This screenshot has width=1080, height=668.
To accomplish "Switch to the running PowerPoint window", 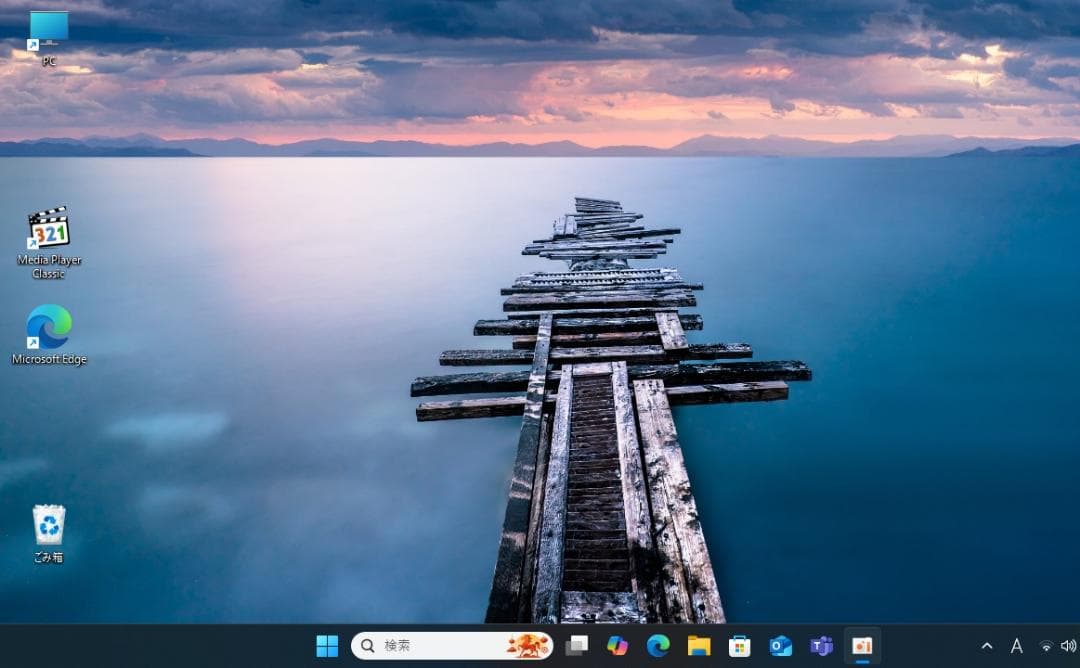I will (x=862, y=647).
